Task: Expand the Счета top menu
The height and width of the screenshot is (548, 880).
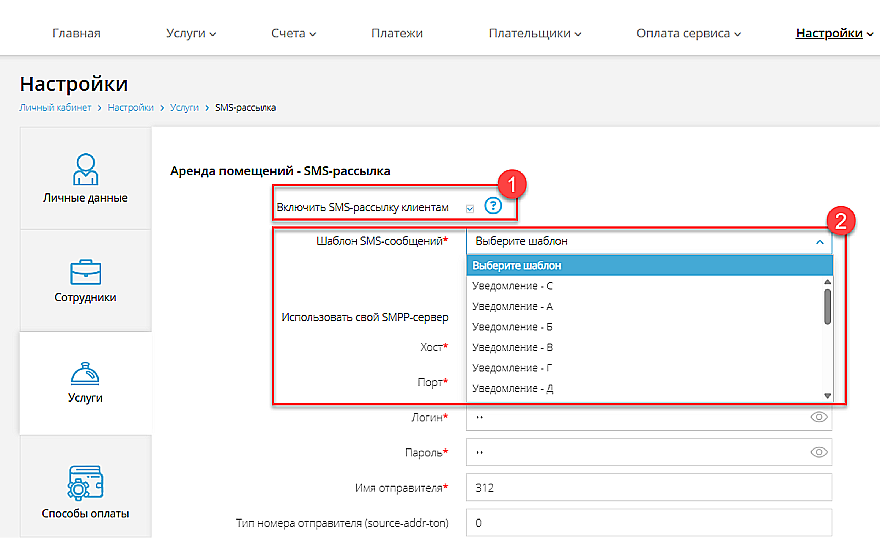Action: point(293,33)
